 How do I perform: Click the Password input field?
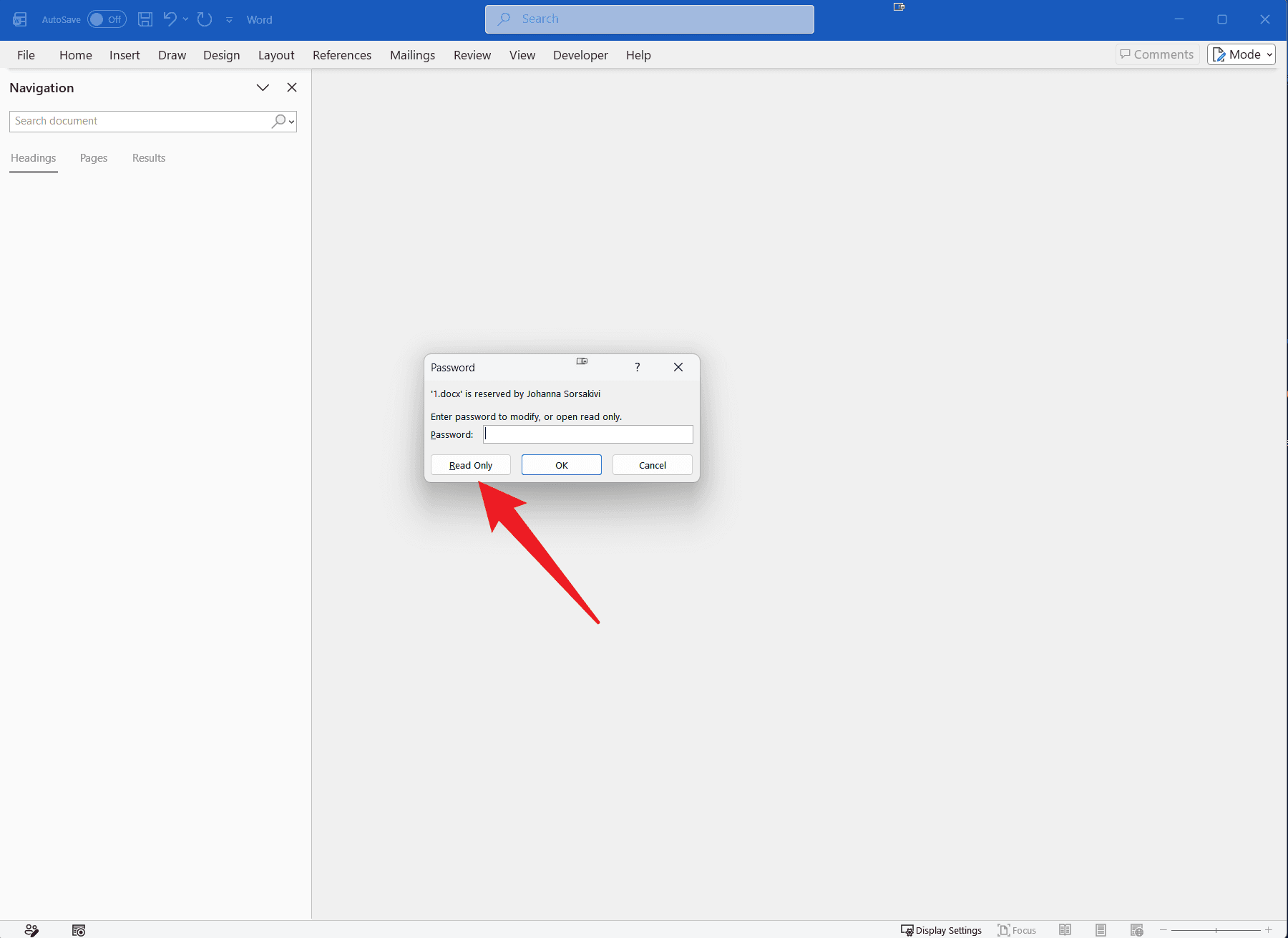click(588, 434)
